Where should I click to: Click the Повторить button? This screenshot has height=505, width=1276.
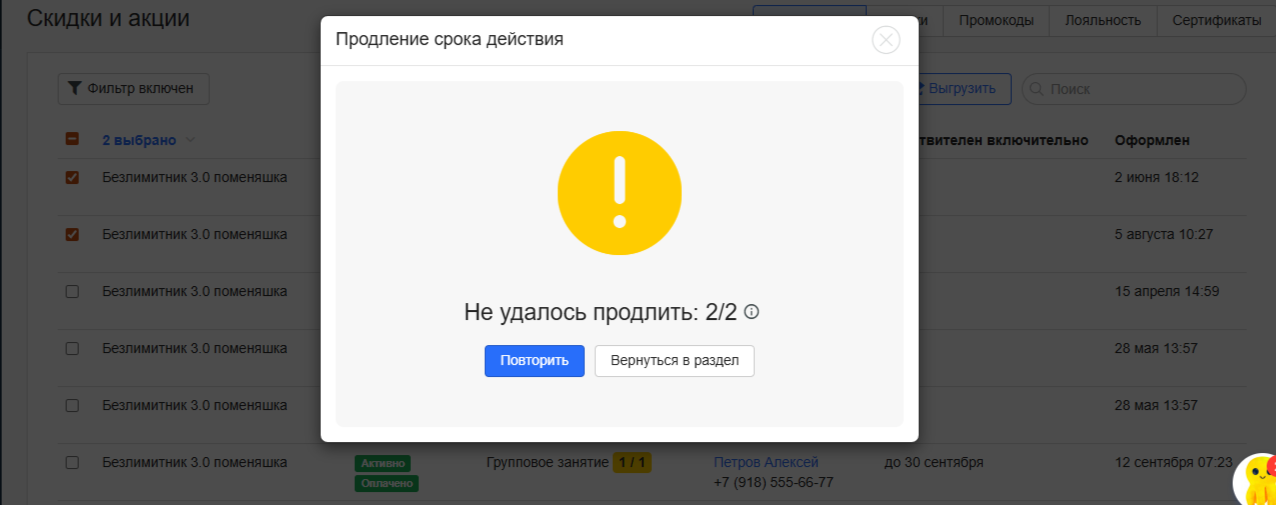(x=535, y=361)
